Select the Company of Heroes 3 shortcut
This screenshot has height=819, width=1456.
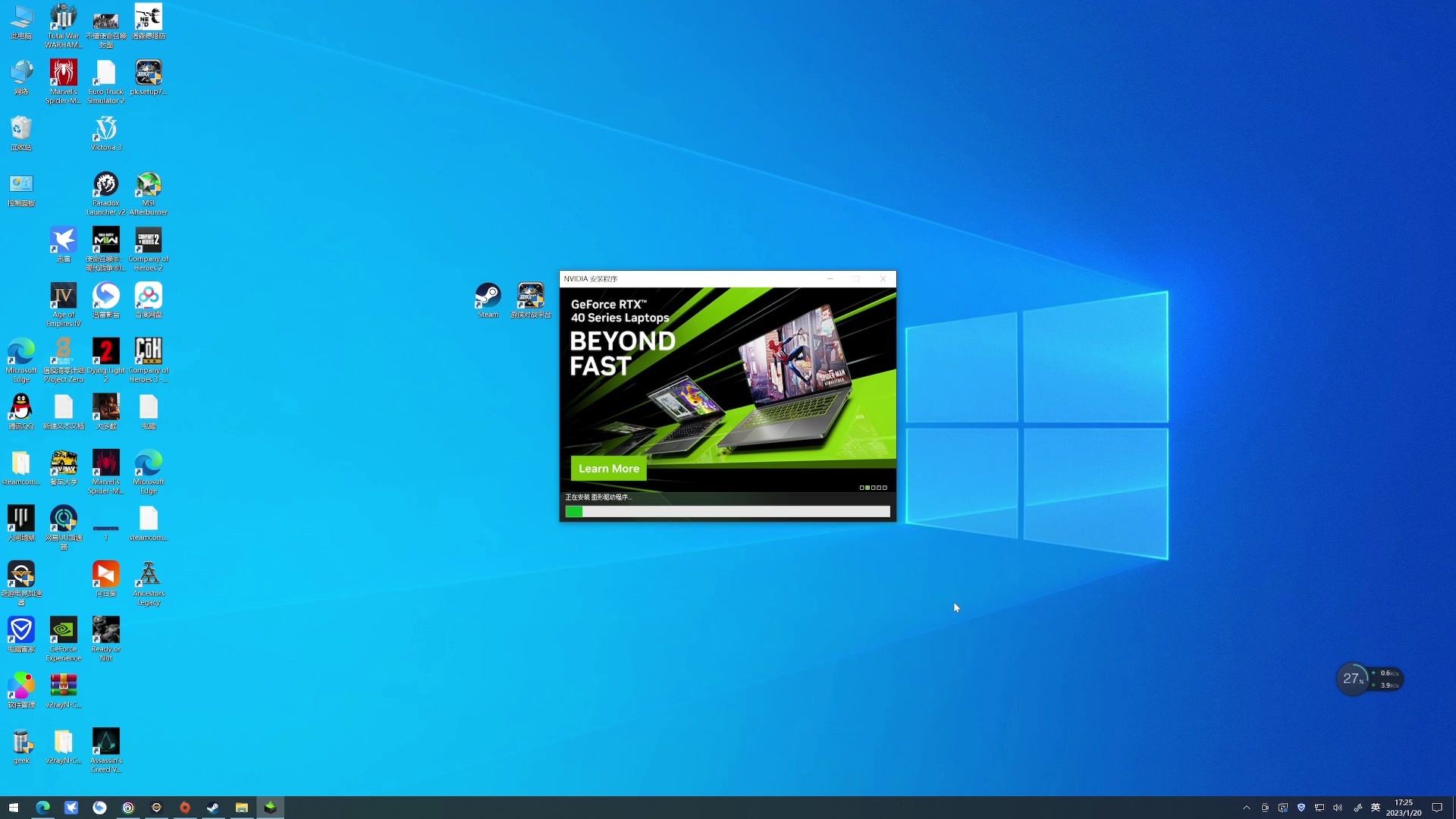coord(149,361)
